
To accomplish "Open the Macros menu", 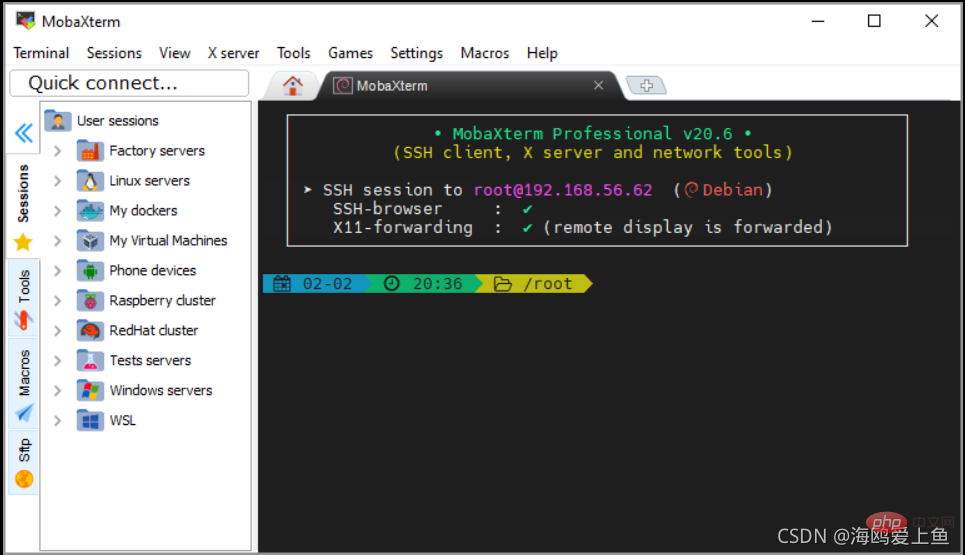I will 485,53.
